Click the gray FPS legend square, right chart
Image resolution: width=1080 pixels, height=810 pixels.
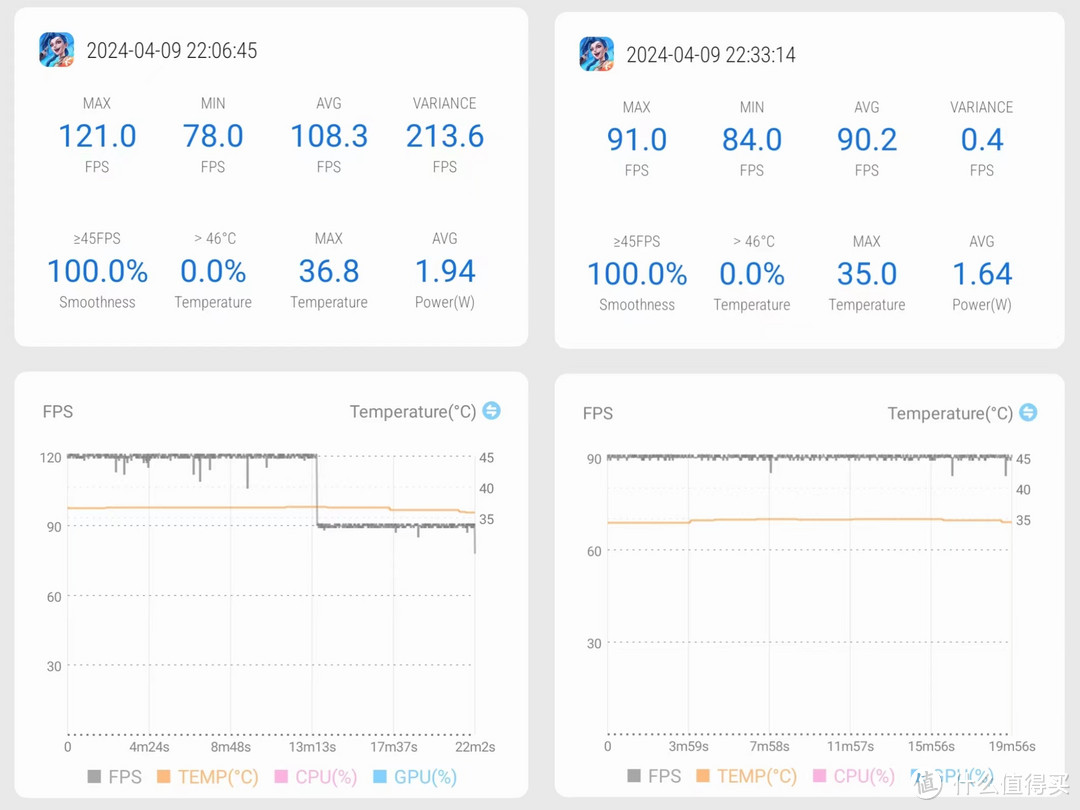coord(634,776)
